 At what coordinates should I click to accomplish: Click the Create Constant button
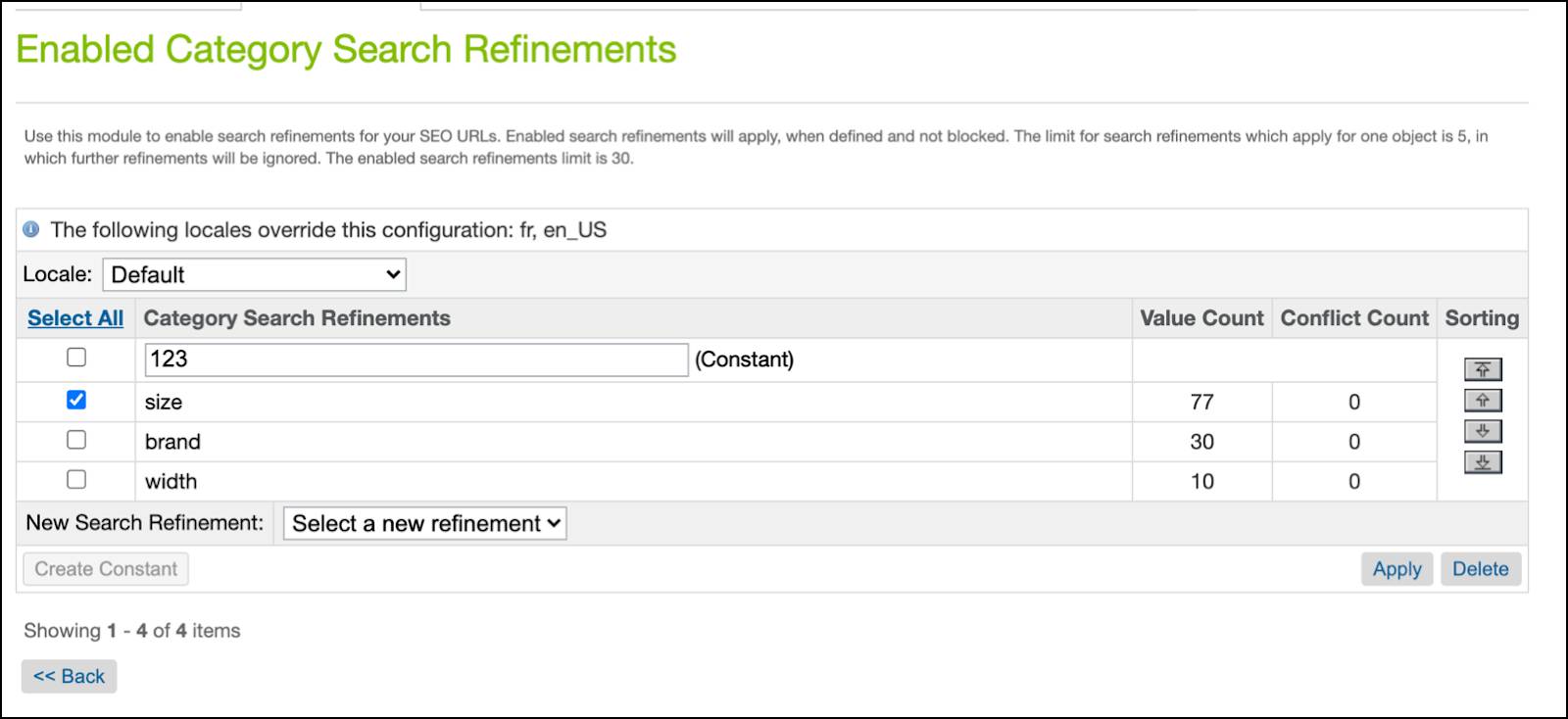pyautogui.click(x=106, y=569)
